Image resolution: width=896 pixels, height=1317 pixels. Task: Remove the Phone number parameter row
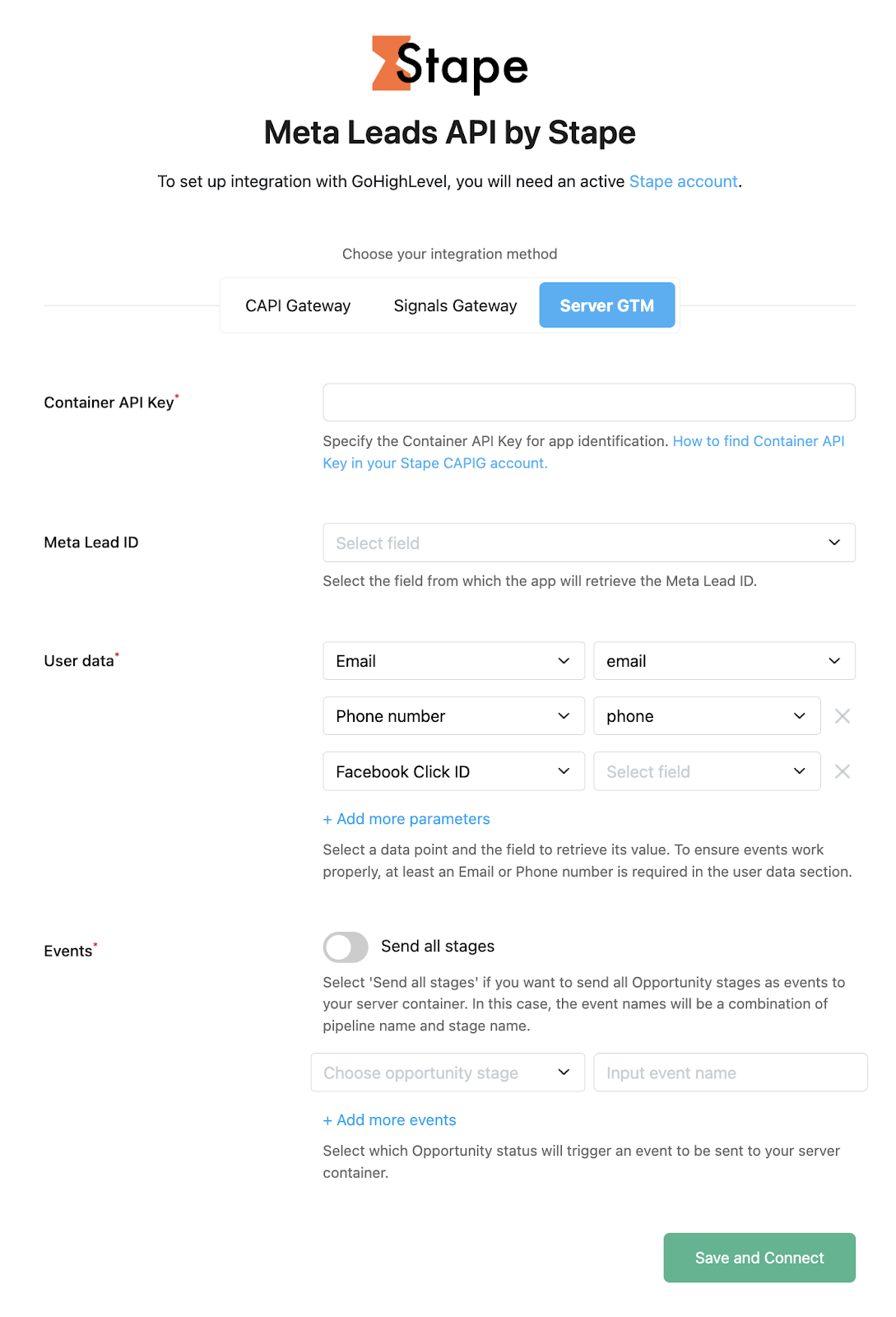pyautogui.click(x=842, y=716)
